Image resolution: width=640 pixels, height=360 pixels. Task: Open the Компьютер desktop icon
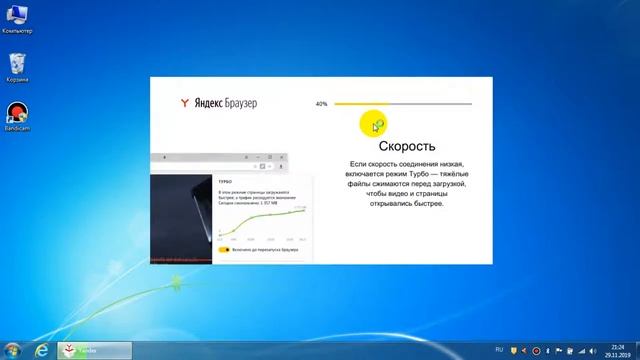tap(17, 18)
